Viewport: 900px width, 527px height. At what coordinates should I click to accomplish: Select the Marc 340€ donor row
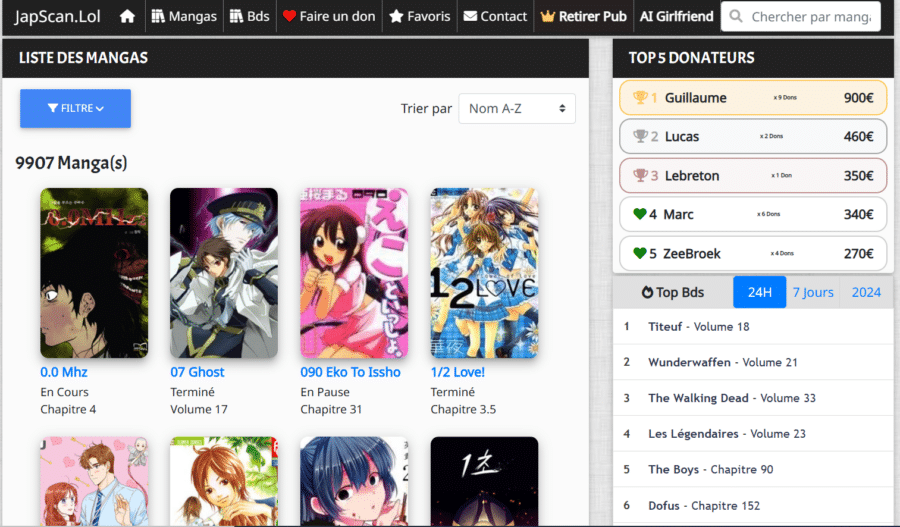pos(753,214)
